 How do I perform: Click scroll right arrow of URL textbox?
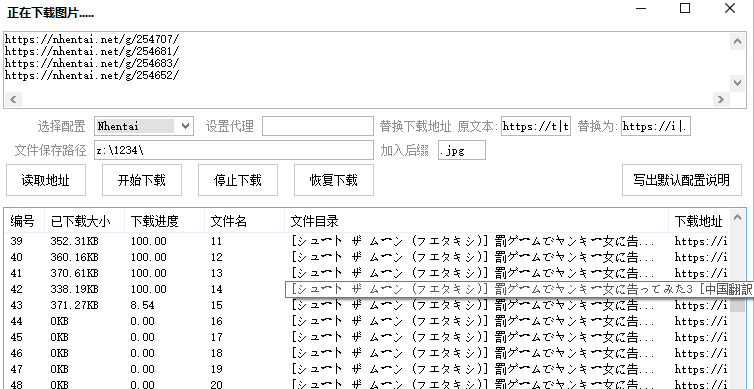pyautogui.click(x=720, y=100)
